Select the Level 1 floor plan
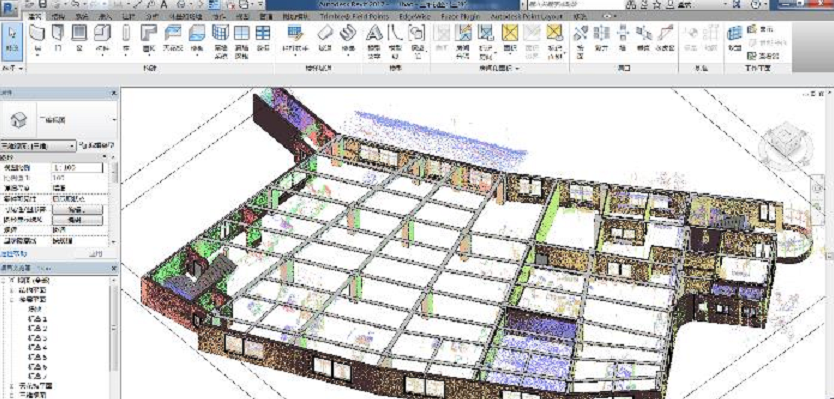Viewport: 834px width, 399px height. [x=37, y=319]
